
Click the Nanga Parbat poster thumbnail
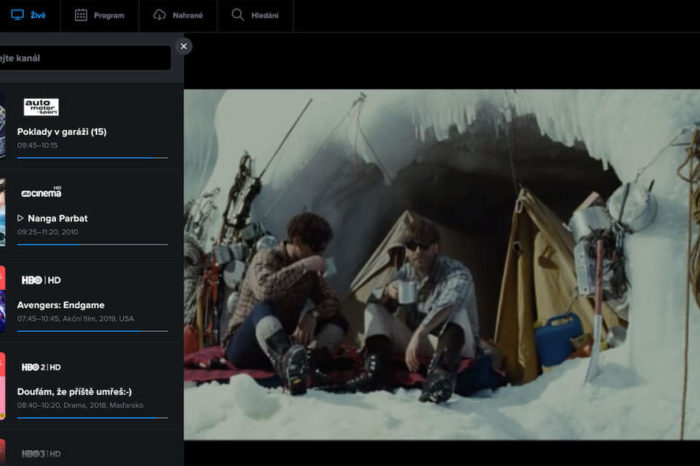point(3,212)
